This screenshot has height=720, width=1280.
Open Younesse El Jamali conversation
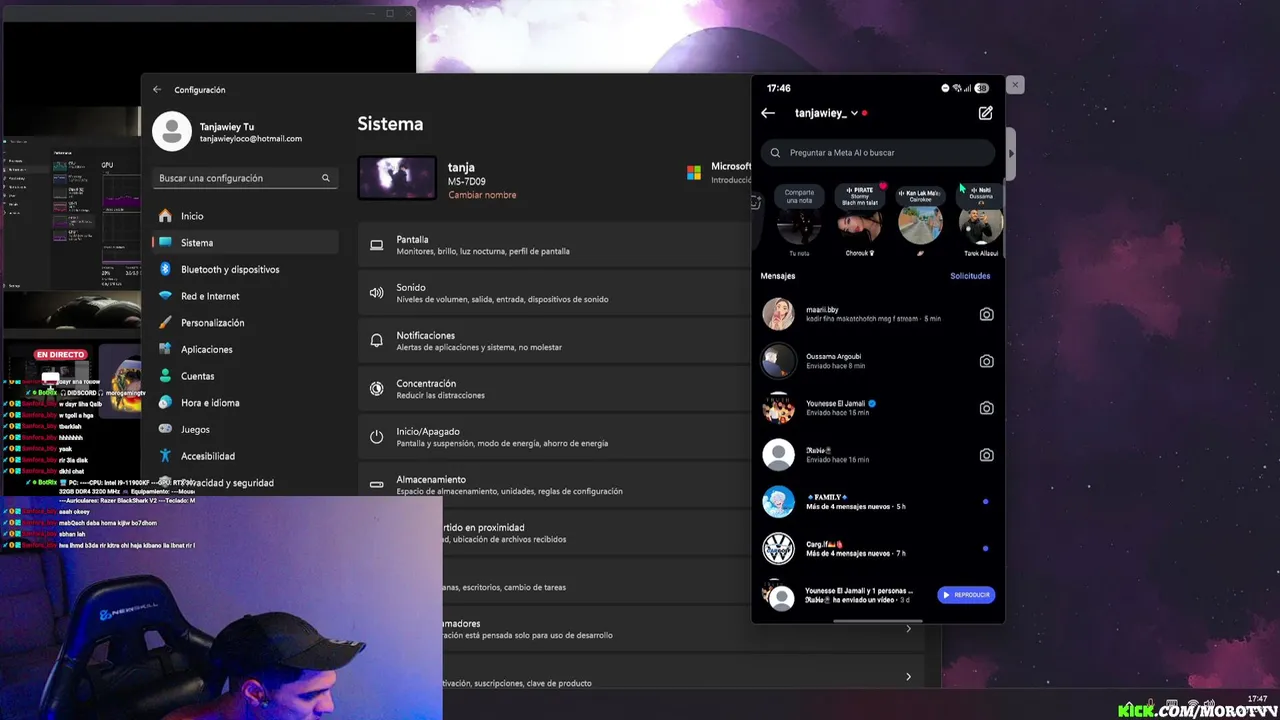pos(878,408)
